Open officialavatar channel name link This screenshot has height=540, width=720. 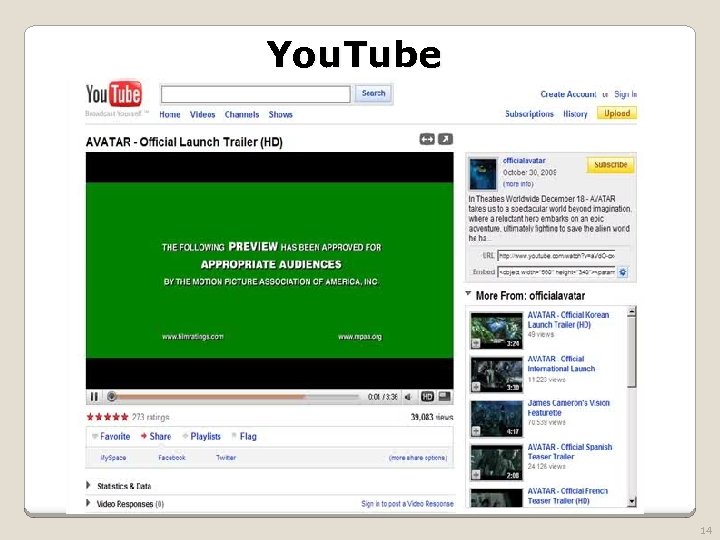(x=524, y=160)
